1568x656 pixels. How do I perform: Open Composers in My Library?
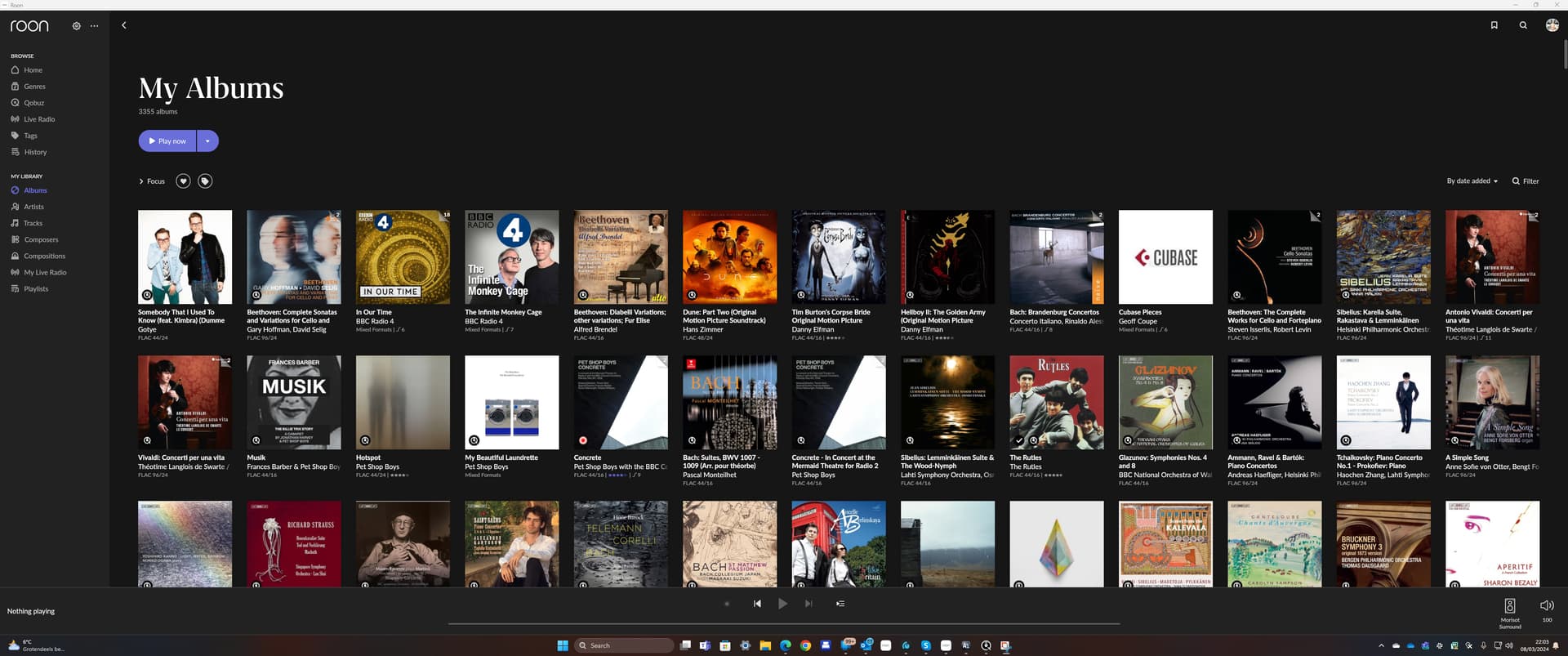coord(34,239)
